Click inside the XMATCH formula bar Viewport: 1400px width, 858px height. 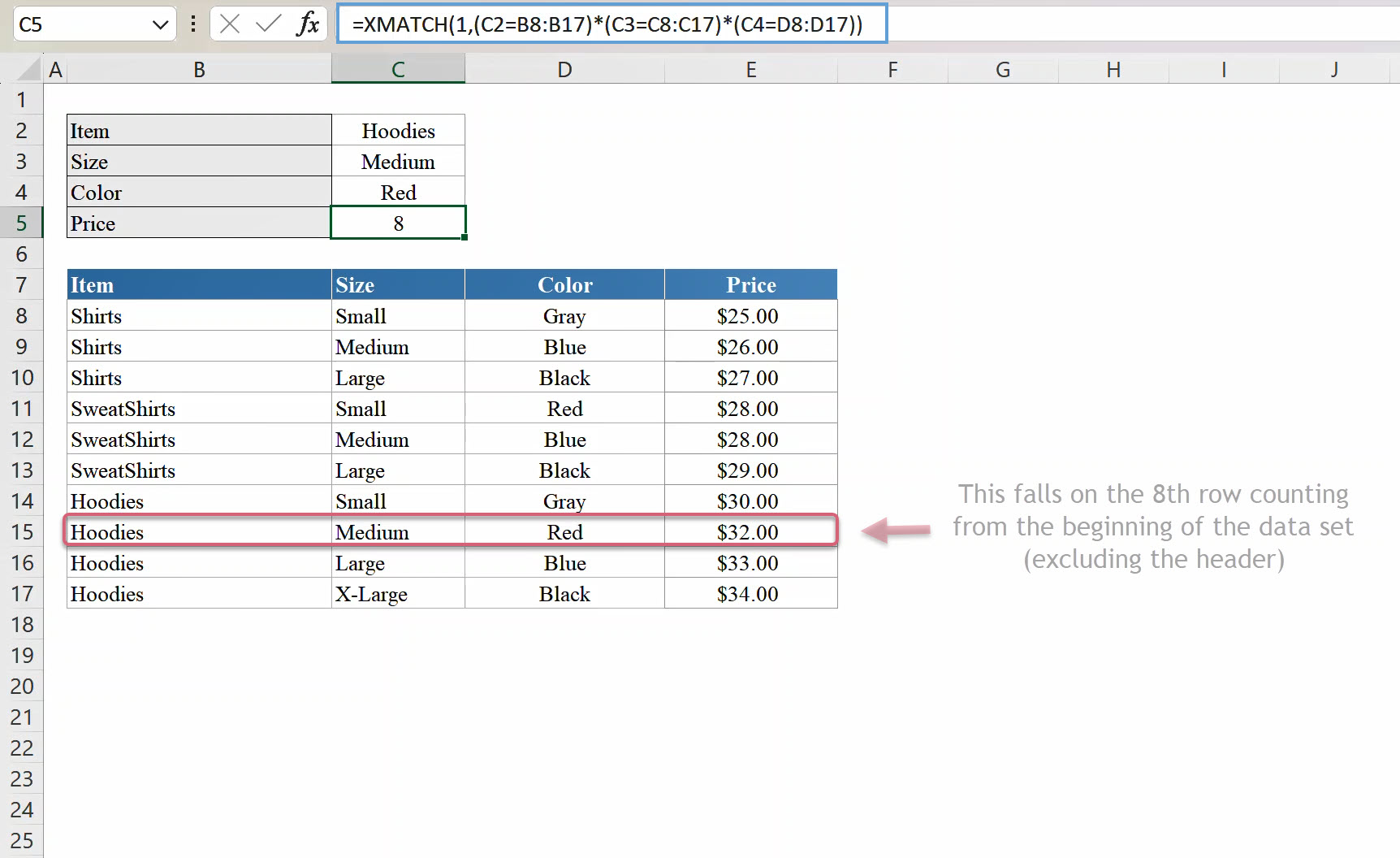point(611,24)
